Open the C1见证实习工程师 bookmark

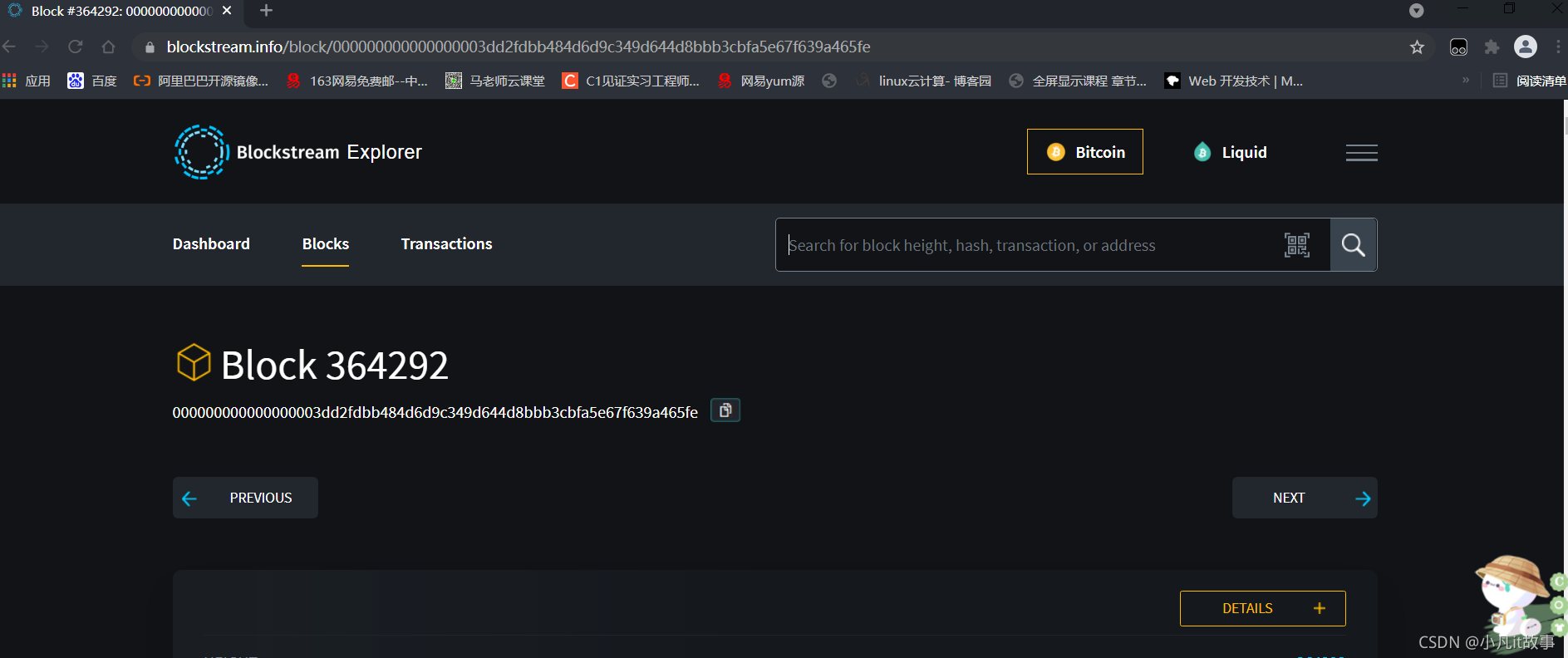631,81
